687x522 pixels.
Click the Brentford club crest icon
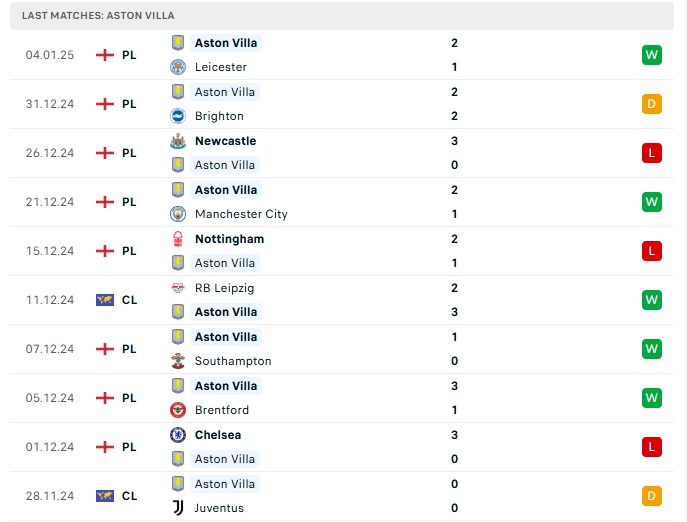point(178,410)
